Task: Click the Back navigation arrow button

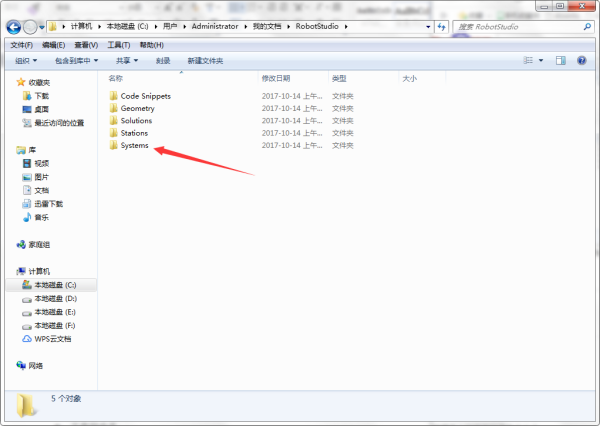Action: click(x=14, y=27)
